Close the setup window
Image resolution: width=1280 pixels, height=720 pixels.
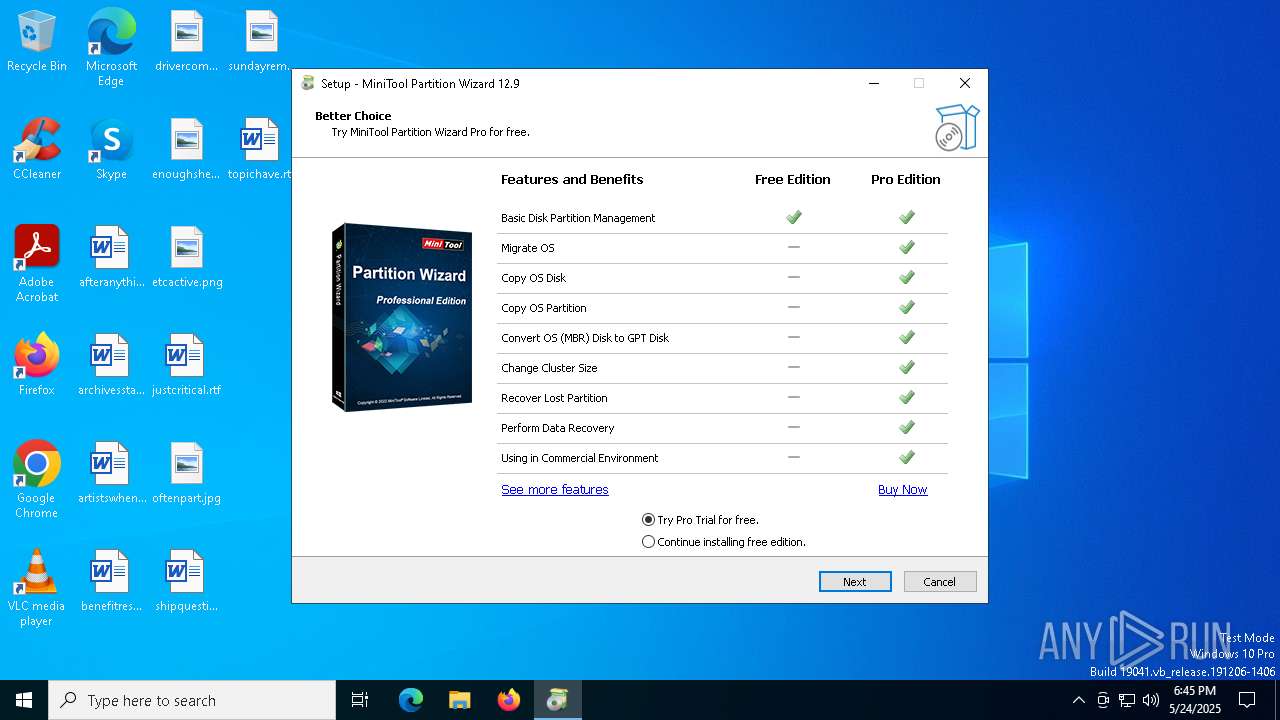(x=964, y=83)
